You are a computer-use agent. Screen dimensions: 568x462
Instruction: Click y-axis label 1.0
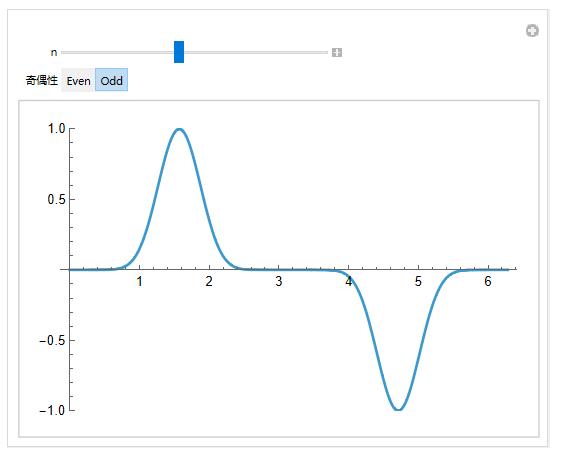(x=56, y=128)
